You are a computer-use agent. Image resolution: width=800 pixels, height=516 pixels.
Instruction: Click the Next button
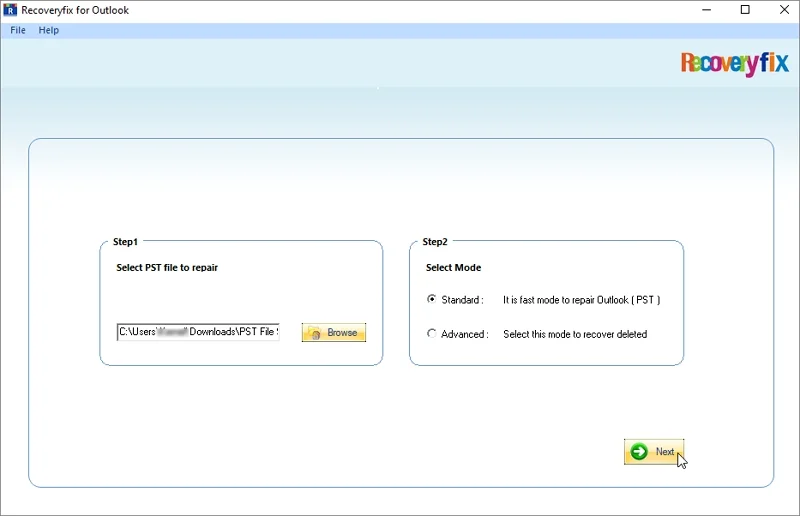click(654, 452)
